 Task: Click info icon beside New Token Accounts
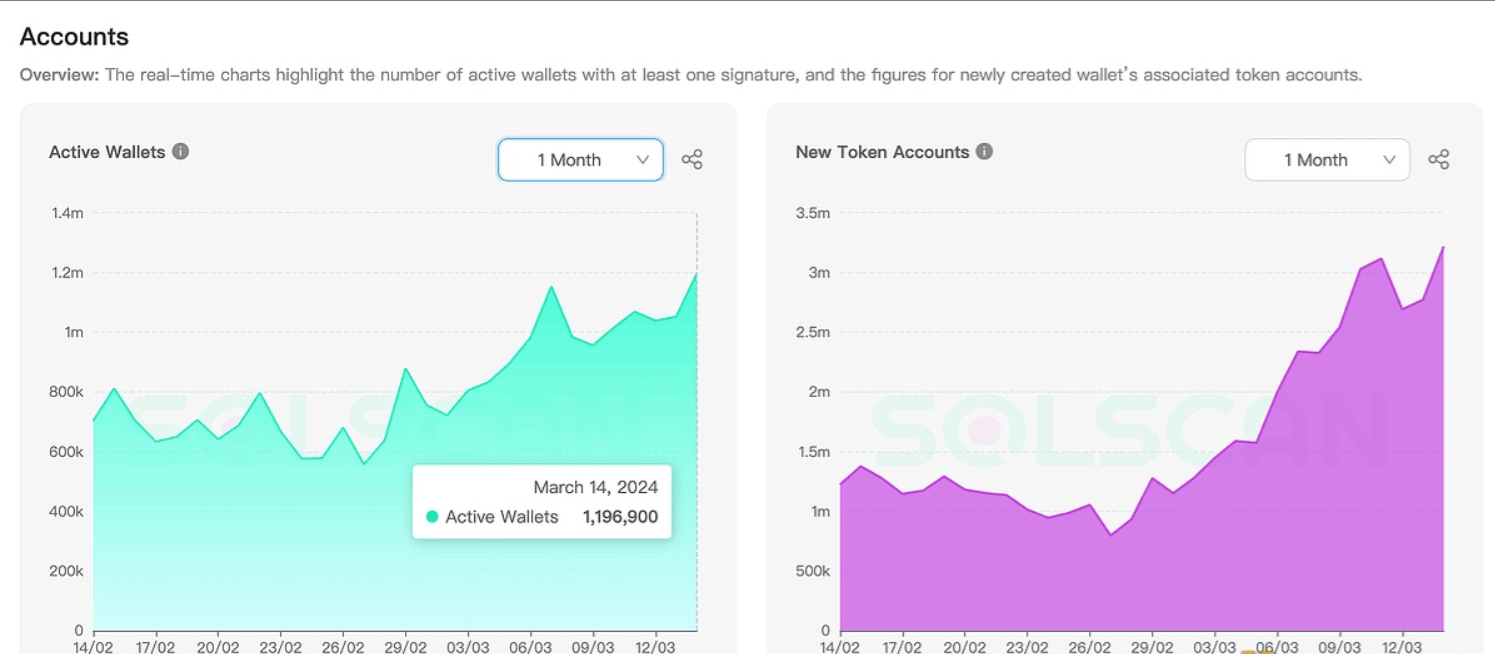[984, 152]
